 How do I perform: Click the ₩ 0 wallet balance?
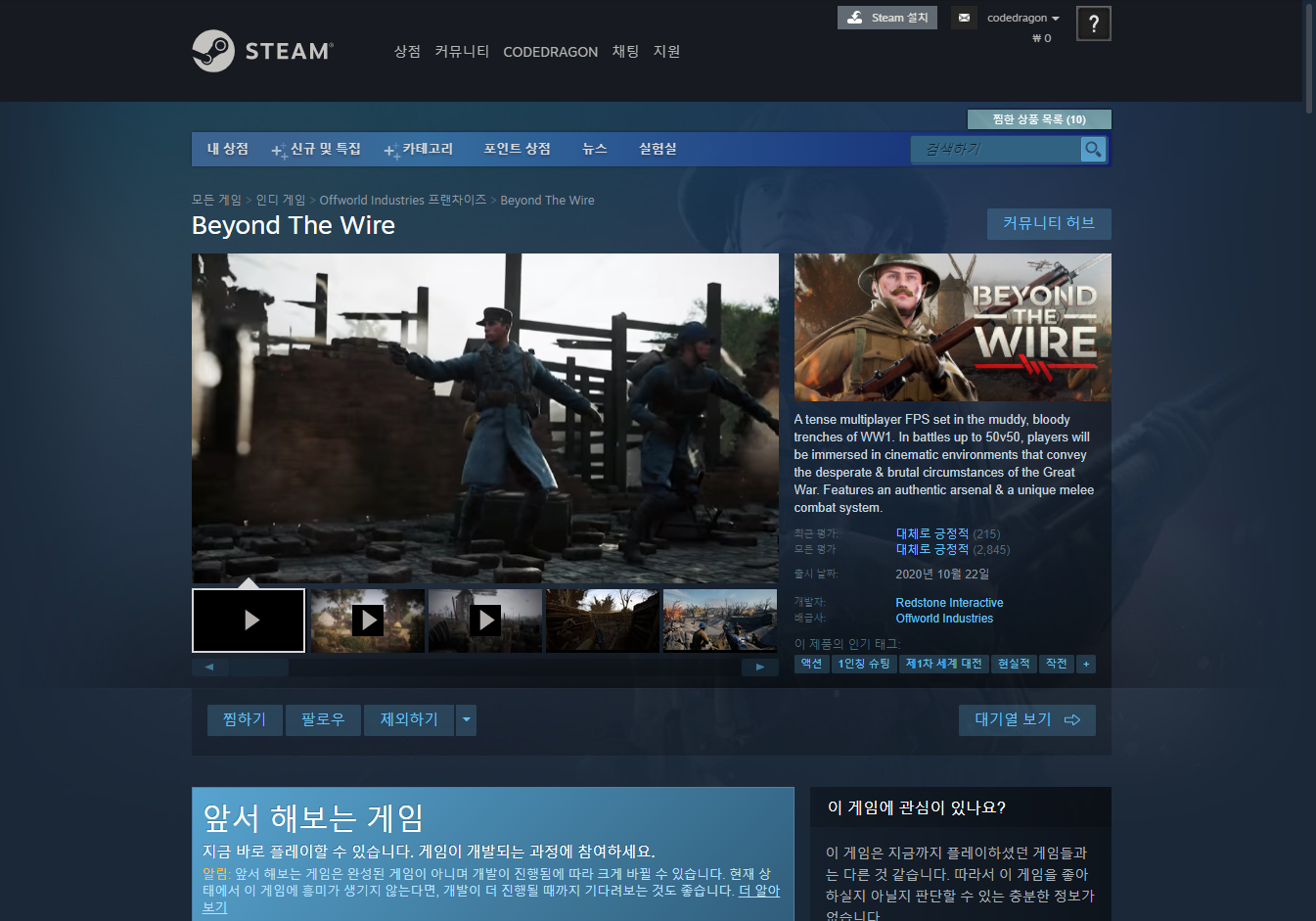click(x=1041, y=38)
